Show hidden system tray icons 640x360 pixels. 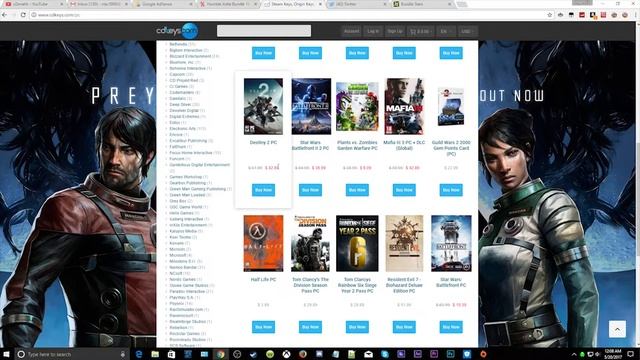coord(574,354)
